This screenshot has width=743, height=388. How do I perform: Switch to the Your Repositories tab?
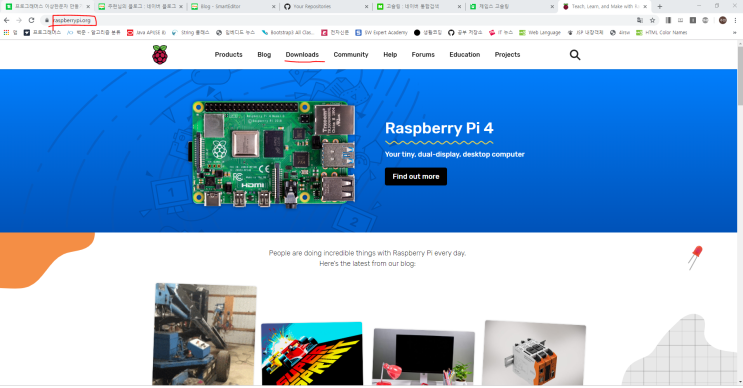[x=325, y=7]
